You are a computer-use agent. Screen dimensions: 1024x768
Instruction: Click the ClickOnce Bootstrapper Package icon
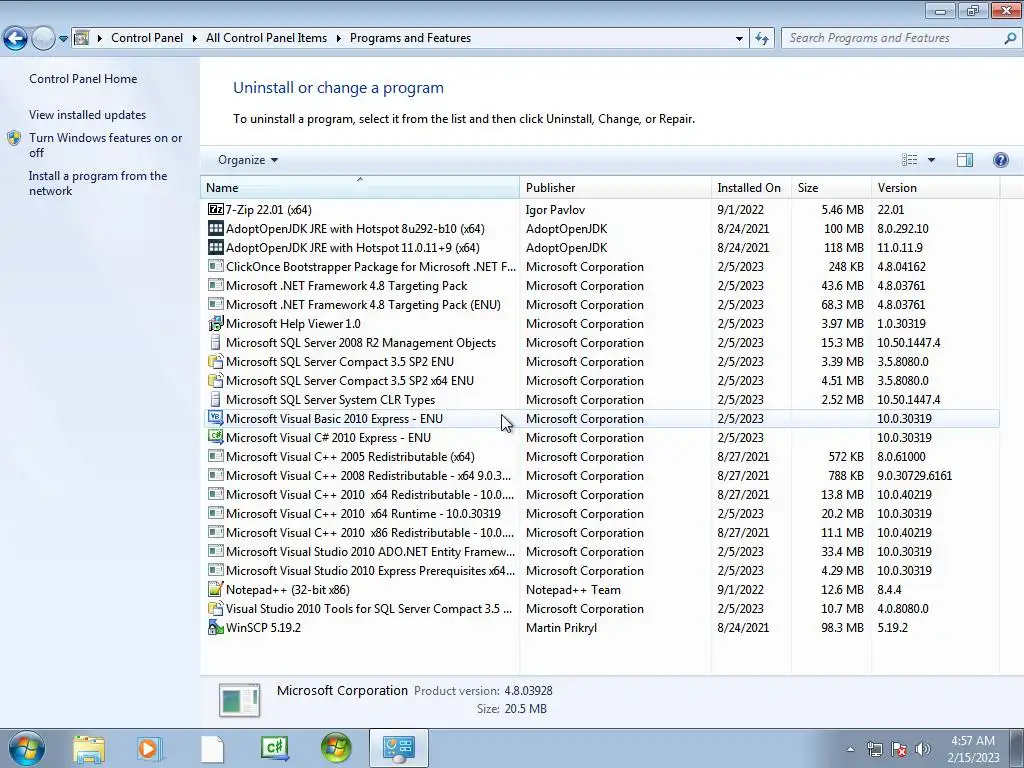[216, 266]
